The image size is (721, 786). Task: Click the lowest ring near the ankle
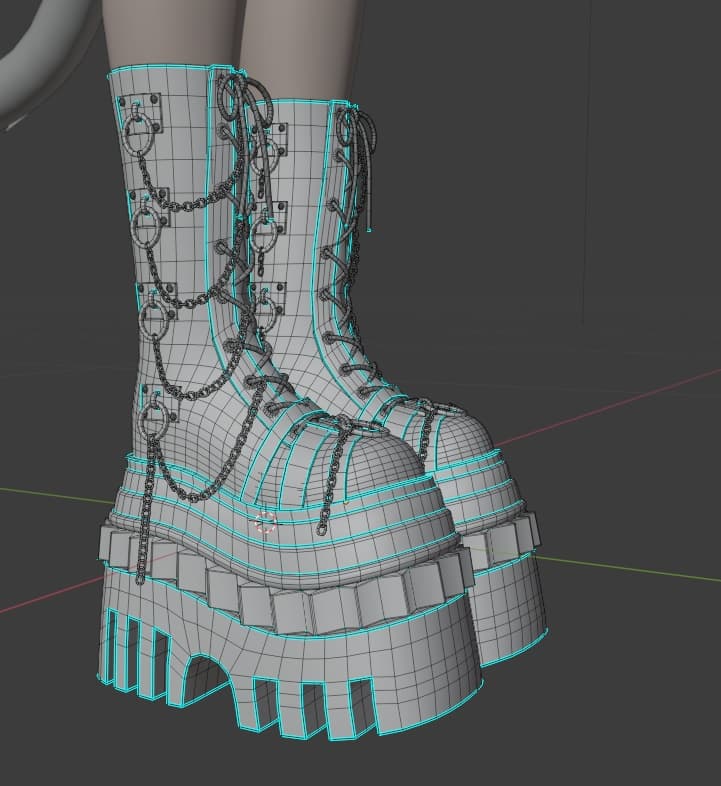click(157, 415)
